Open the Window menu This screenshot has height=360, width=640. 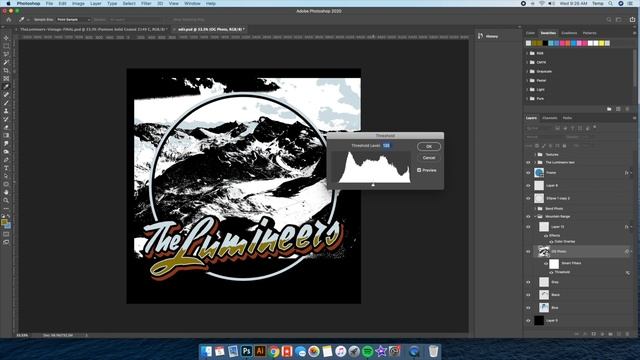click(192, 3)
